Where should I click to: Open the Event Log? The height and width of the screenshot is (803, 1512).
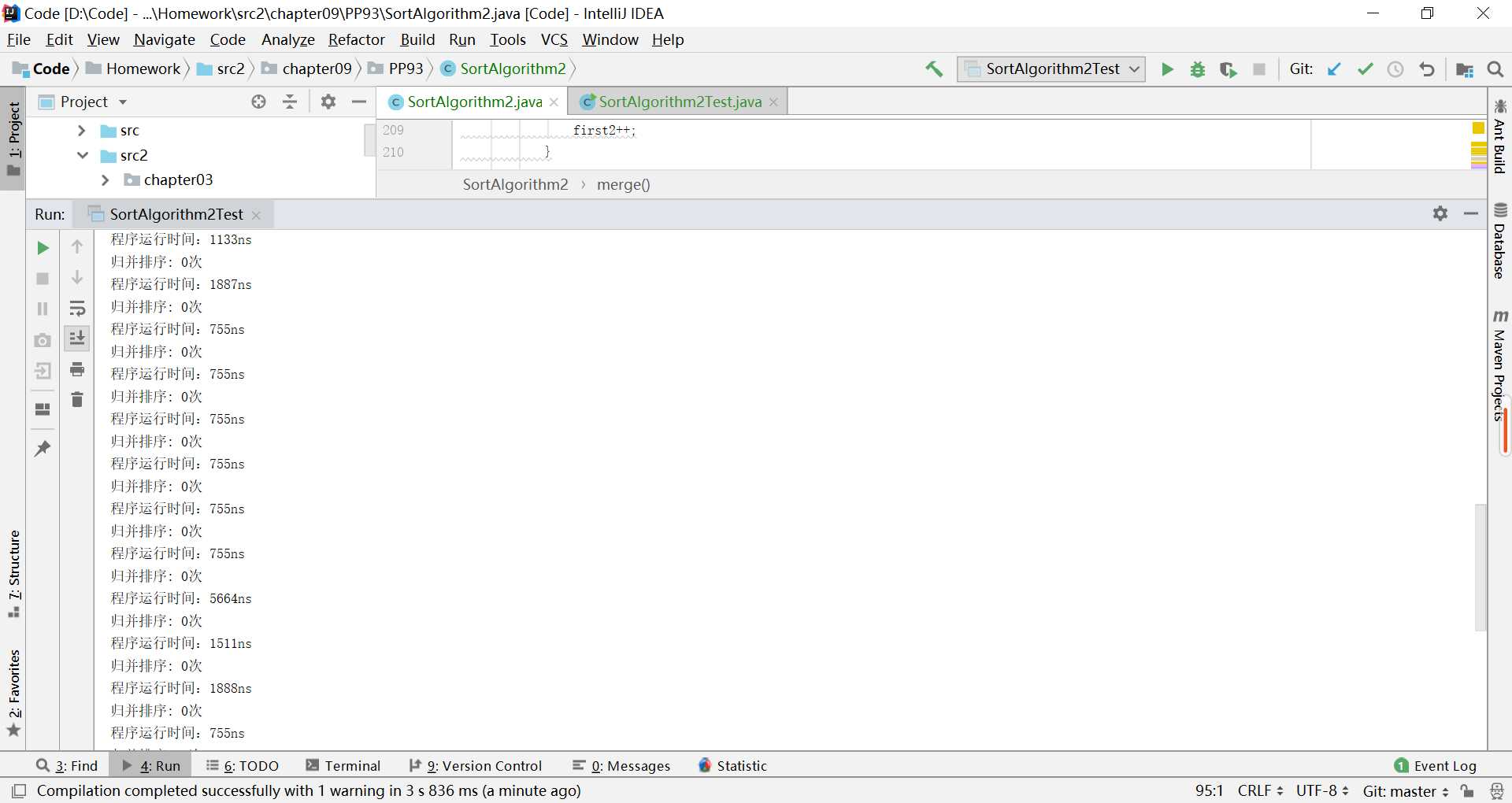pyautogui.click(x=1436, y=765)
